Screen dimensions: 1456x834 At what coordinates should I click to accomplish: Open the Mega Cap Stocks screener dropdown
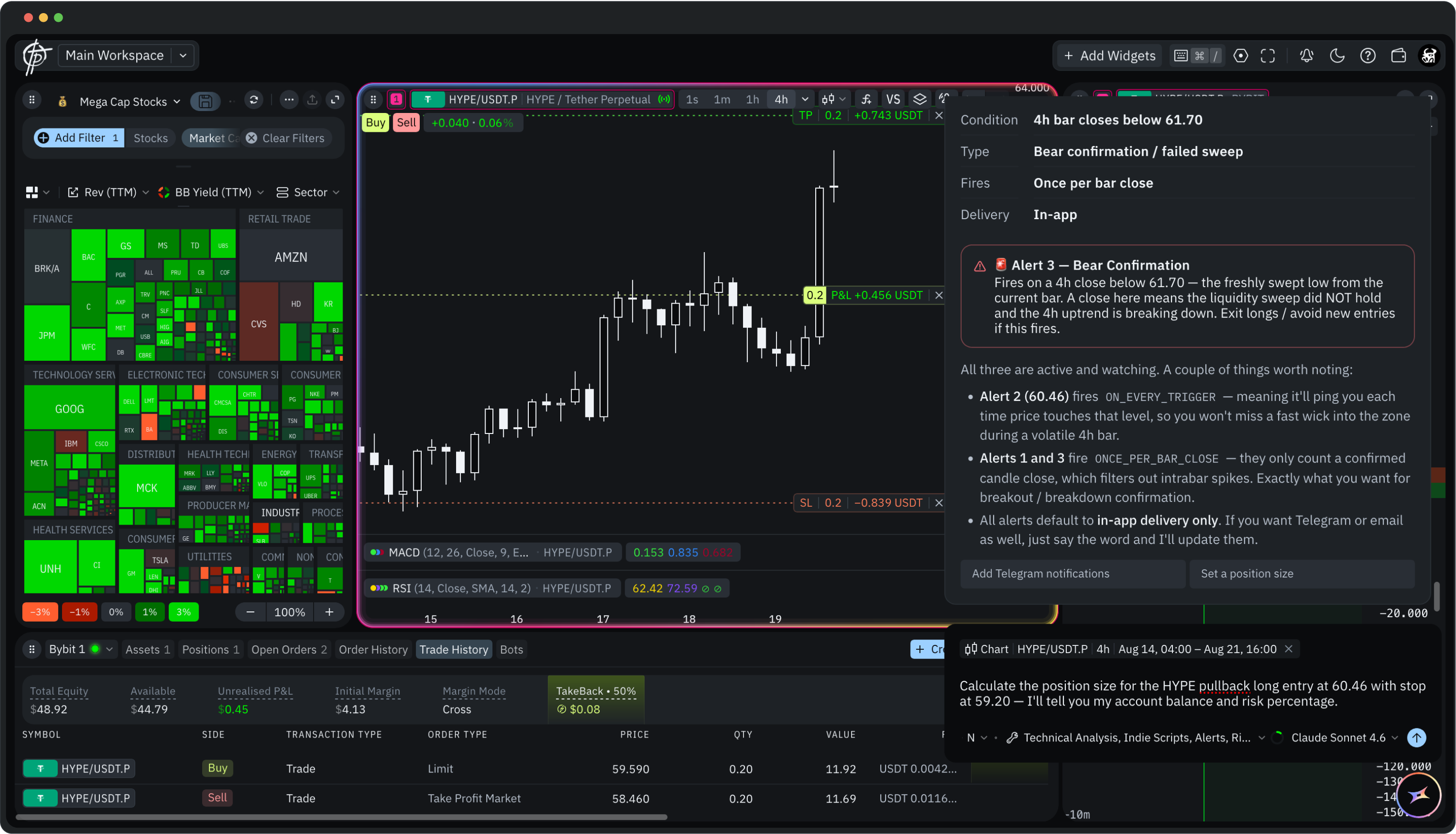coord(129,101)
